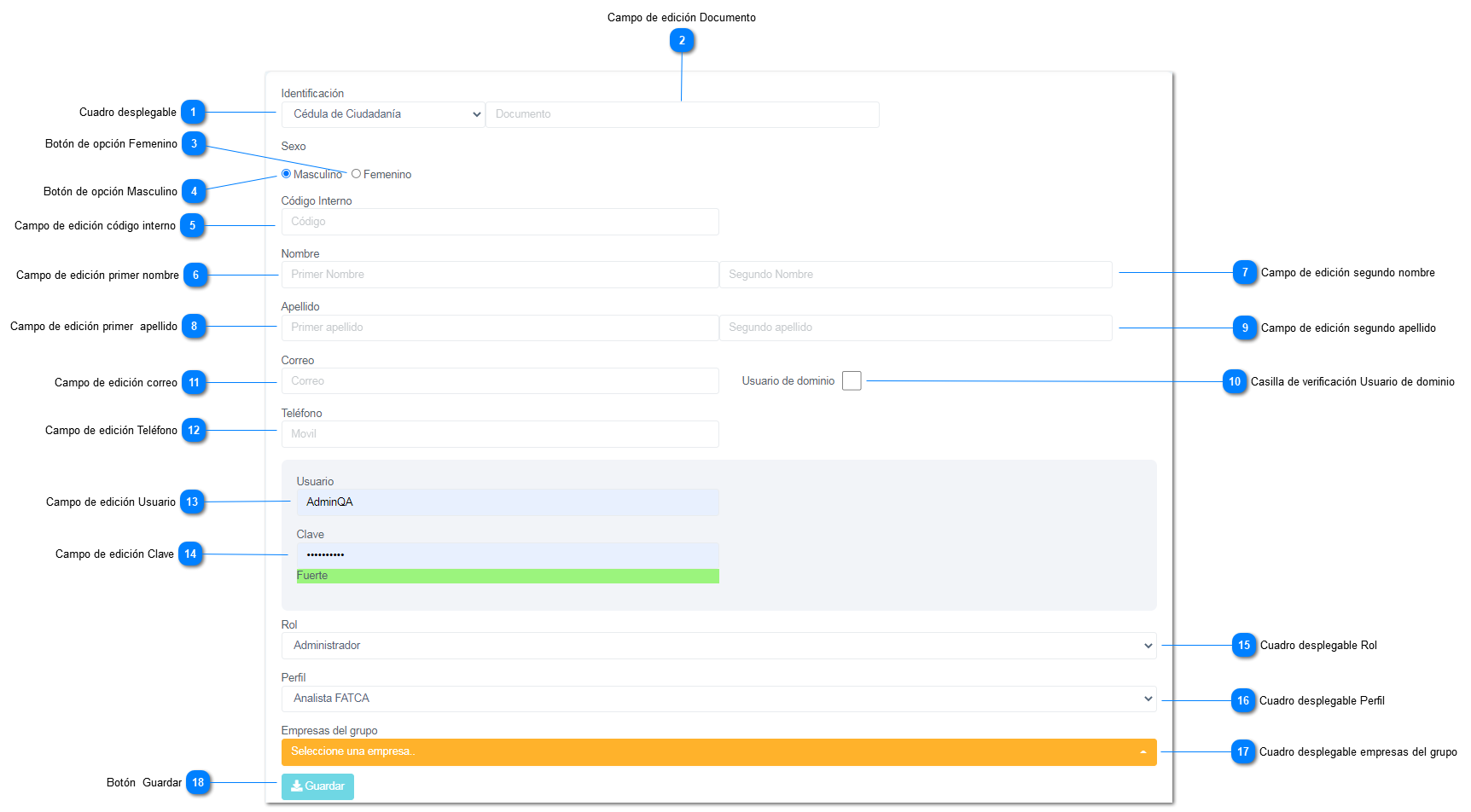
Task: Click the number 17 callout badge
Action: coord(1242,751)
